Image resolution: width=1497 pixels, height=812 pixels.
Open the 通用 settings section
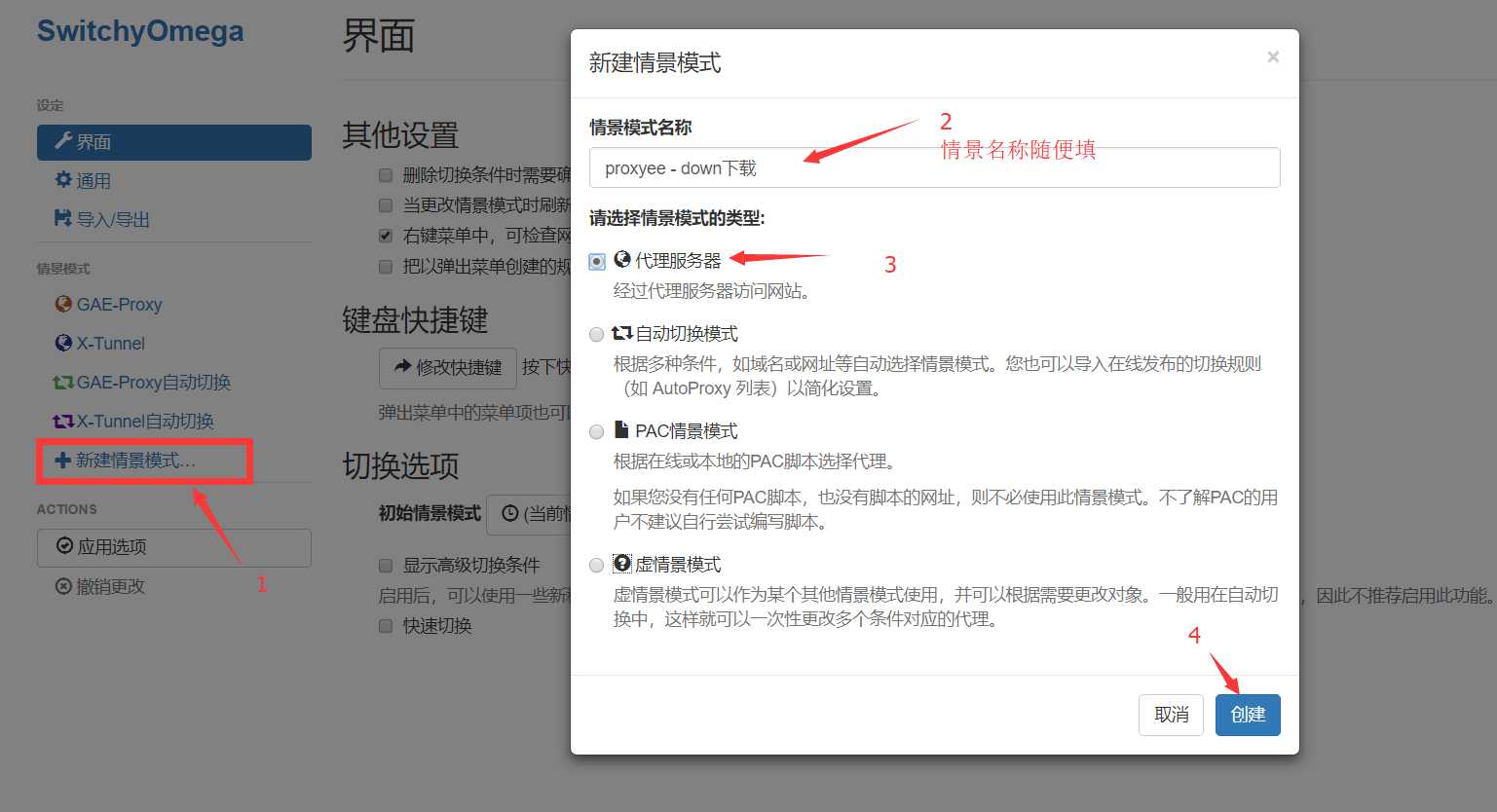coord(174,181)
